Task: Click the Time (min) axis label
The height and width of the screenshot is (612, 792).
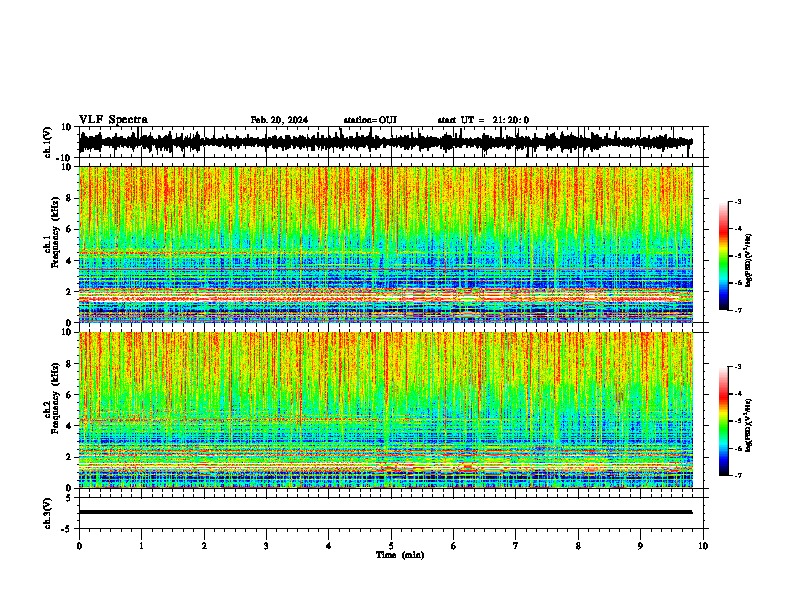Action: [x=400, y=555]
